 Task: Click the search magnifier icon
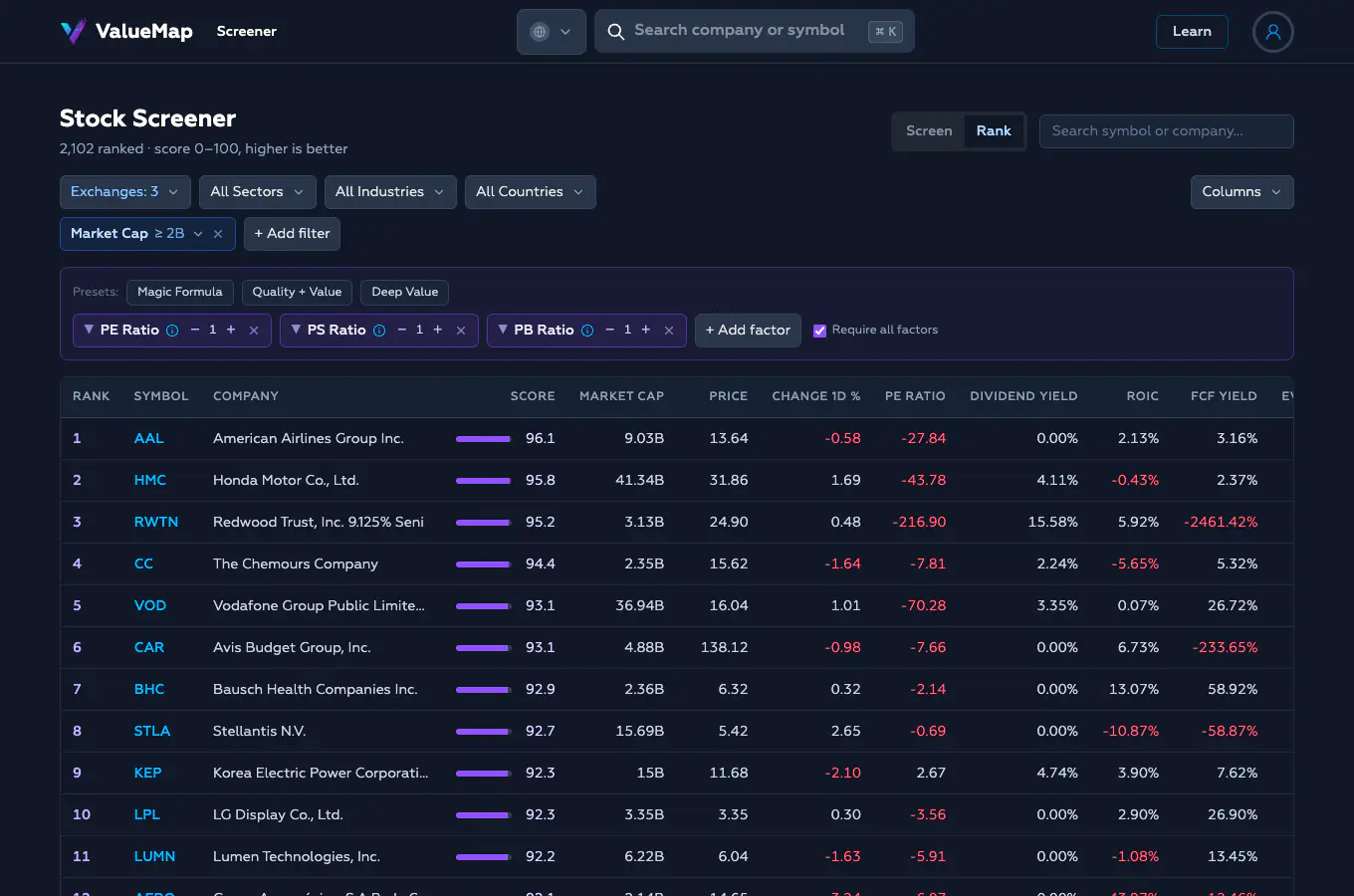(x=616, y=32)
